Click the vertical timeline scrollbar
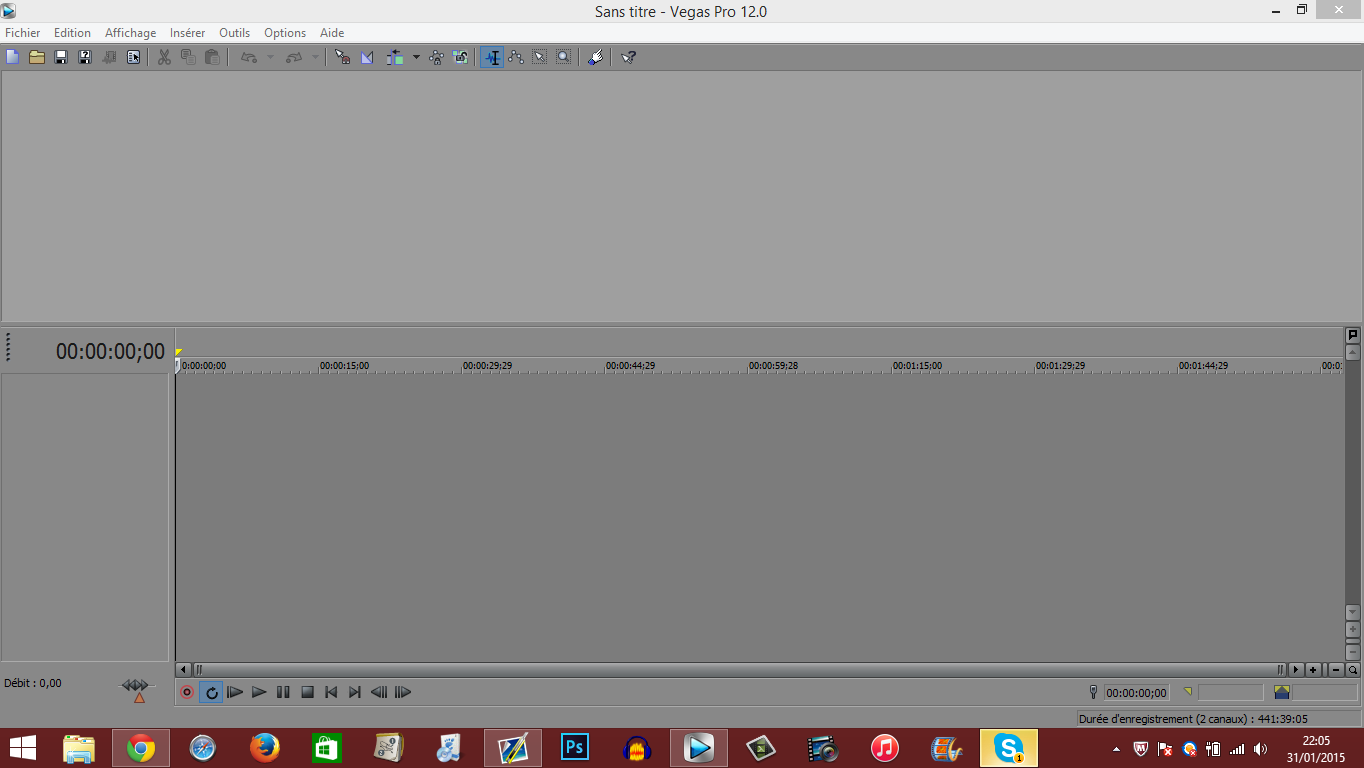1364x768 pixels. pyautogui.click(x=1353, y=482)
